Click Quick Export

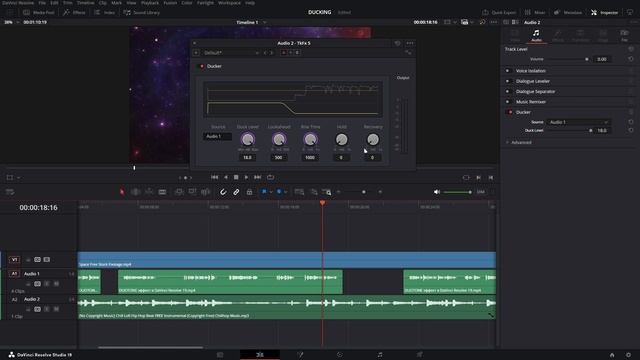tap(499, 13)
